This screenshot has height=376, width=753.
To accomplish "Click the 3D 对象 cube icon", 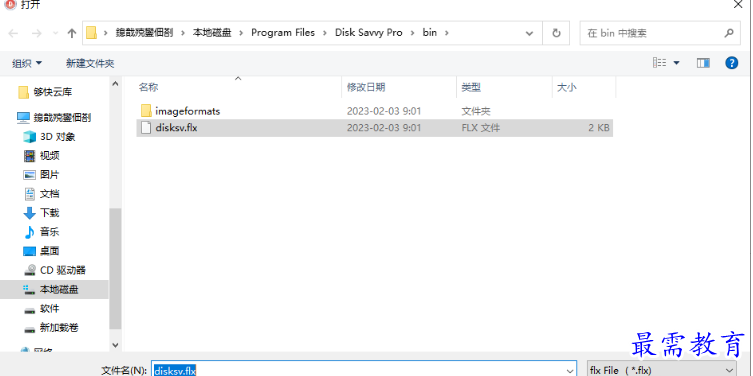I will click(30, 136).
